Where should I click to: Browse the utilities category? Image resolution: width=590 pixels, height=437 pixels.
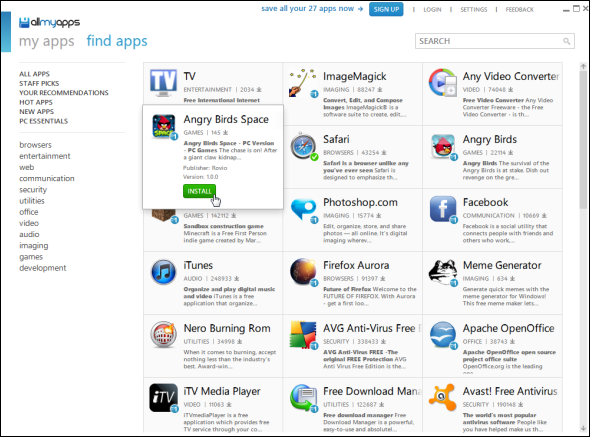pyautogui.click(x=32, y=201)
